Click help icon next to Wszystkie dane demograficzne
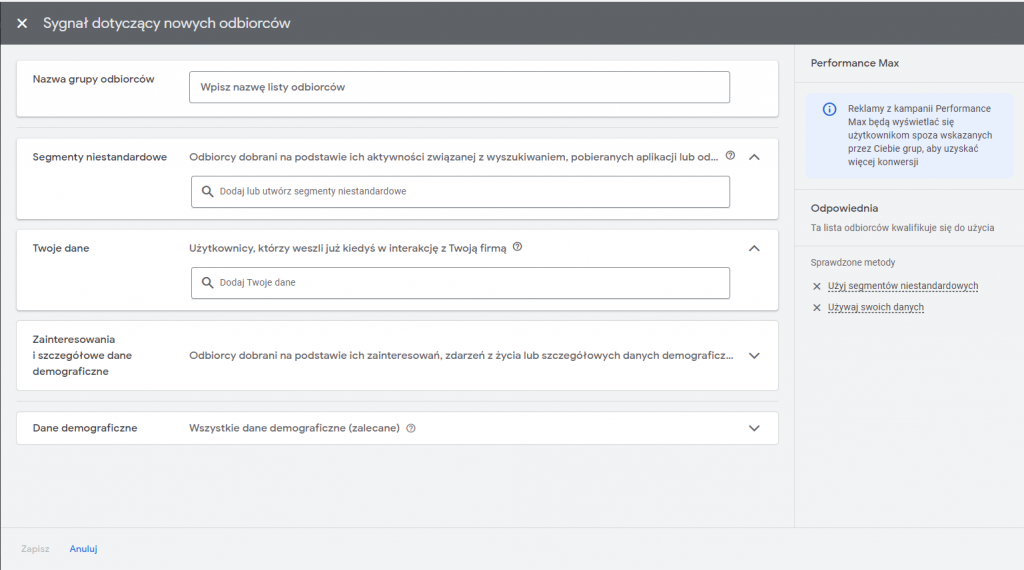The width and height of the screenshot is (1024, 570). [x=411, y=428]
